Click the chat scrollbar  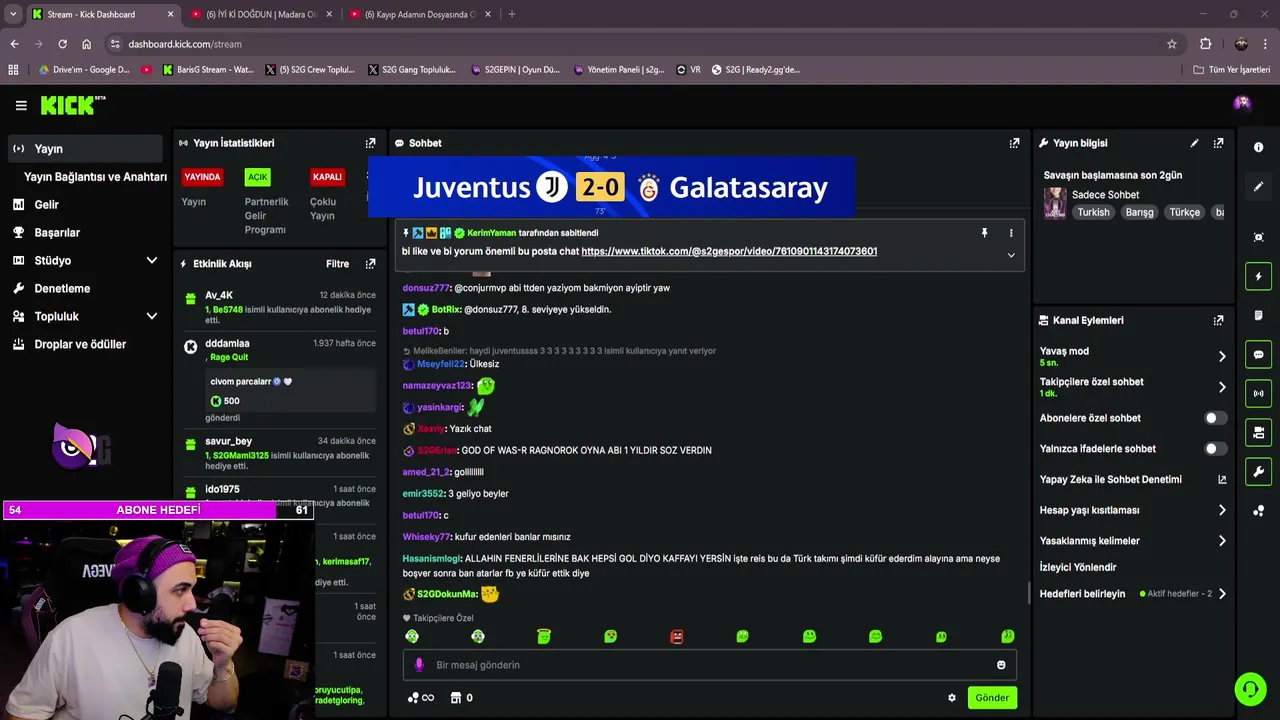coord(1028,592)
